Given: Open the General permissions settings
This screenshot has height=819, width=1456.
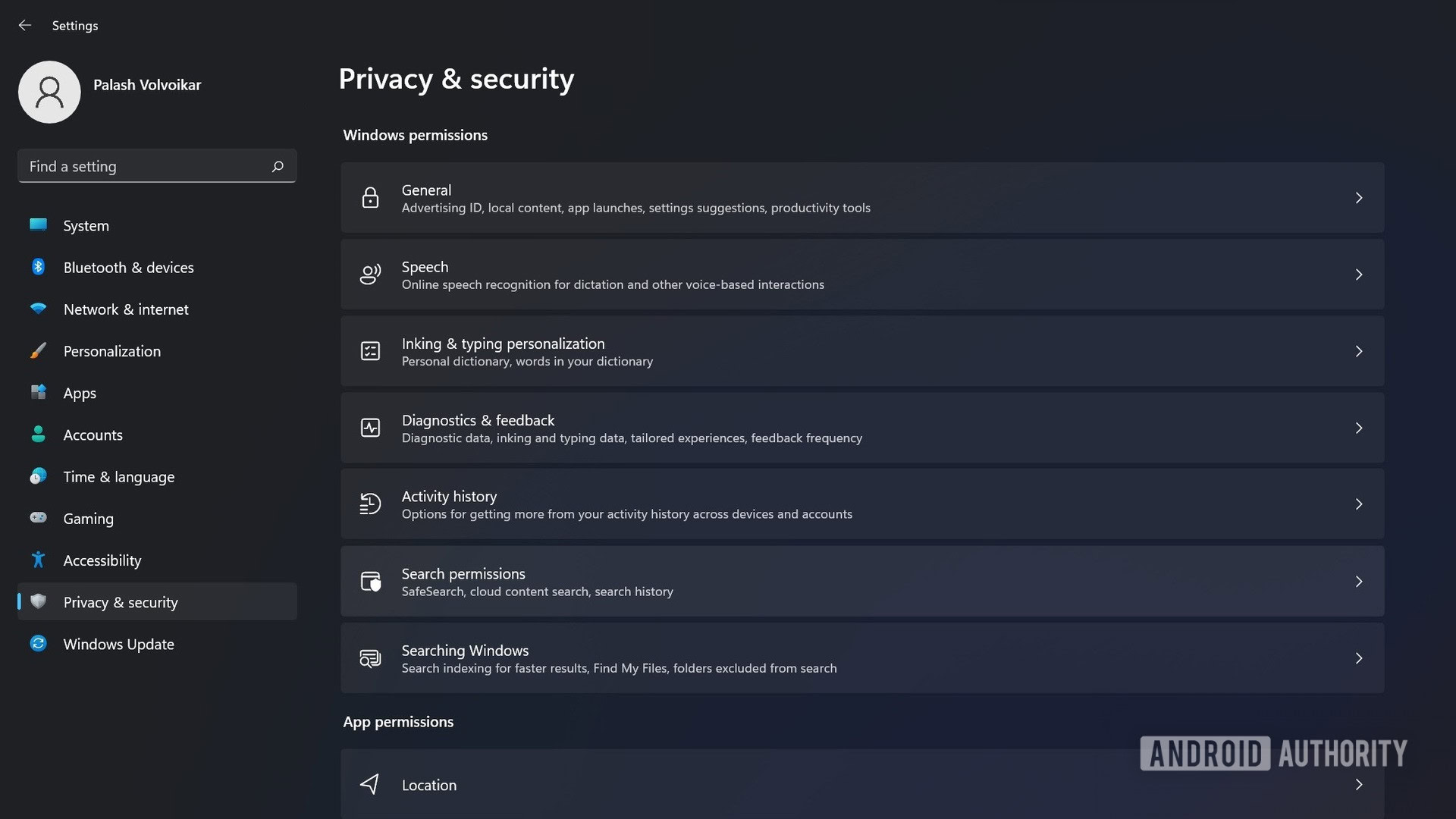Looking at the screenshot, I should click(x=862, y=198).
